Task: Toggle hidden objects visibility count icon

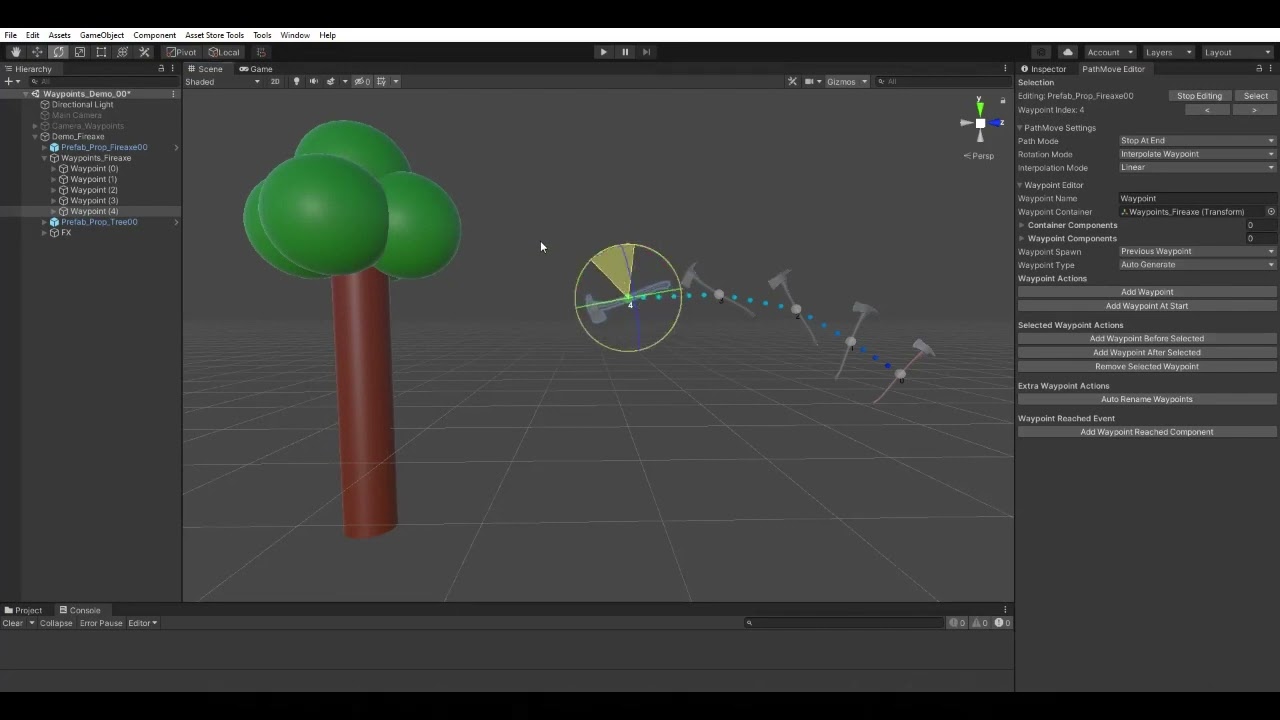Action: pyautogui.click(x=362, y=82)
